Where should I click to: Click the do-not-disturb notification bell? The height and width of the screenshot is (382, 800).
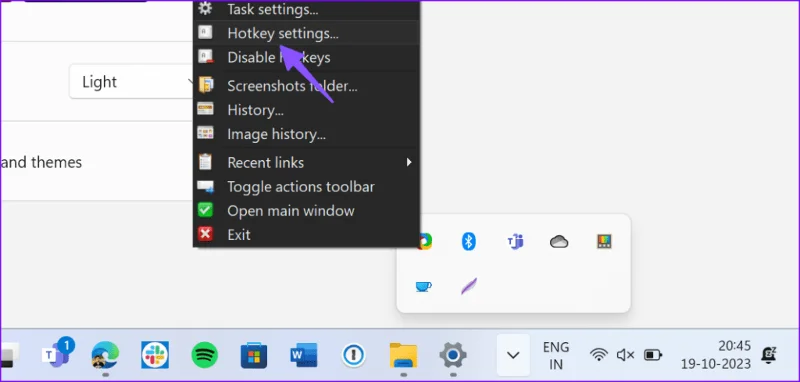[x=768, y=355]
